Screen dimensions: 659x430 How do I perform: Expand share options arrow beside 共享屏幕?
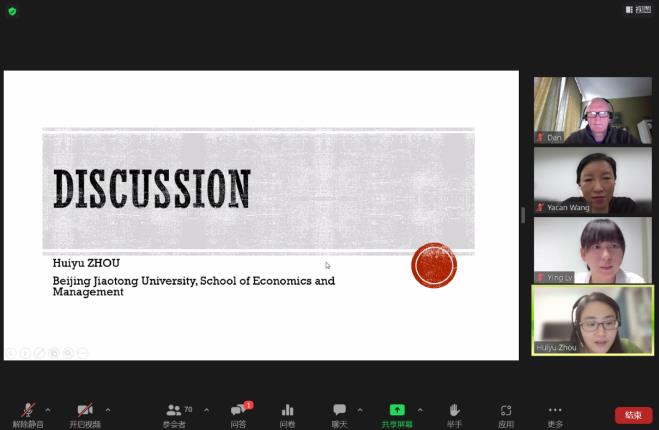pos(420,410)
